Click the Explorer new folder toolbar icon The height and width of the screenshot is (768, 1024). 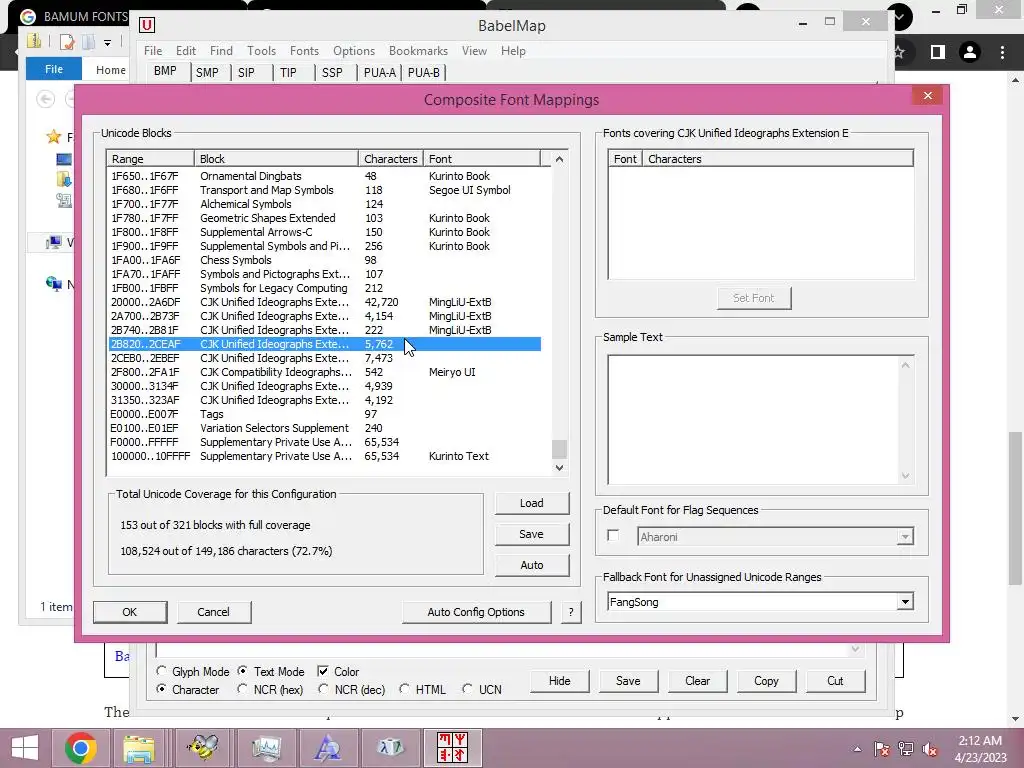(x=88, y=42)
